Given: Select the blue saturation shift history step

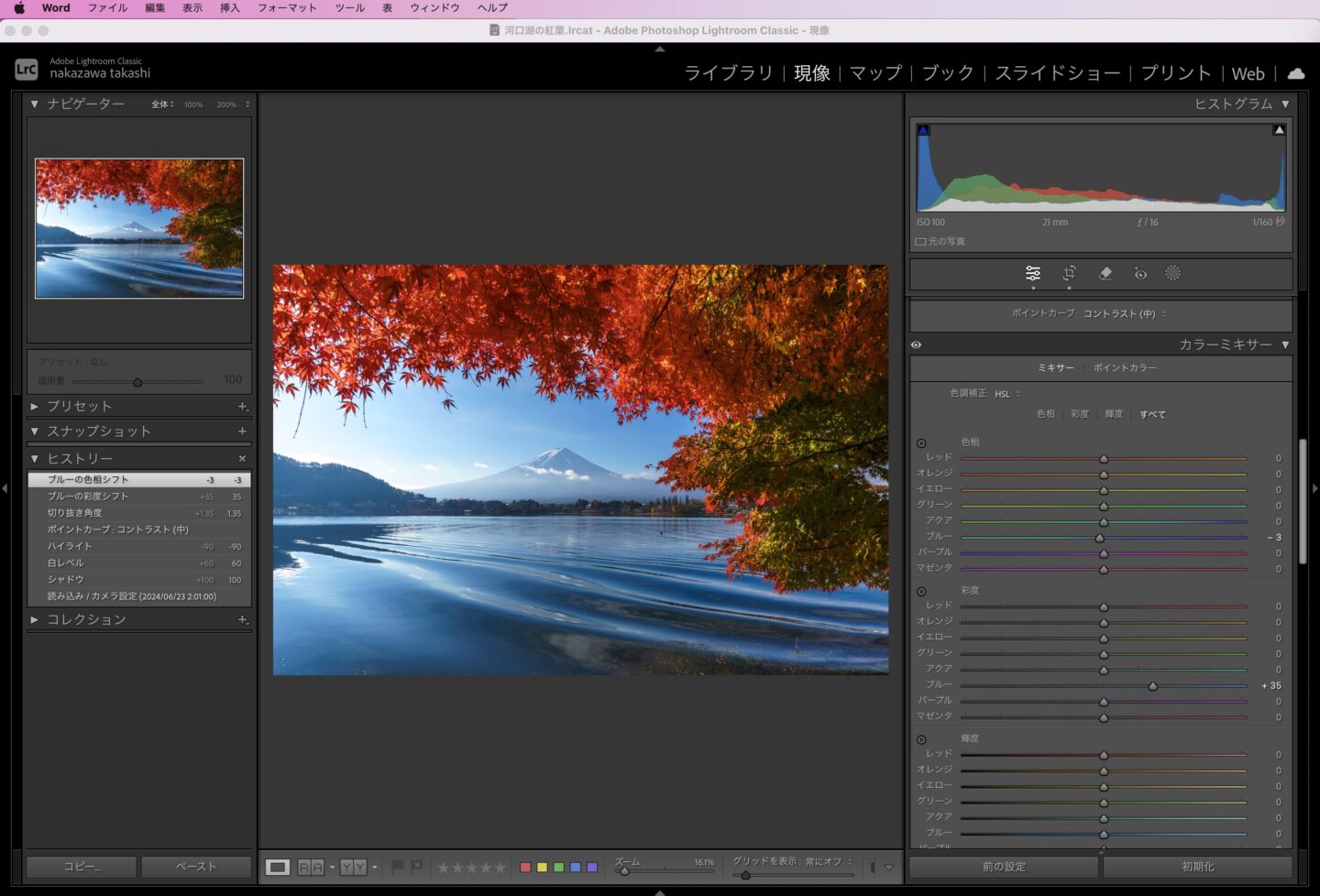Looking at the screenshot, I should (88, 497).
